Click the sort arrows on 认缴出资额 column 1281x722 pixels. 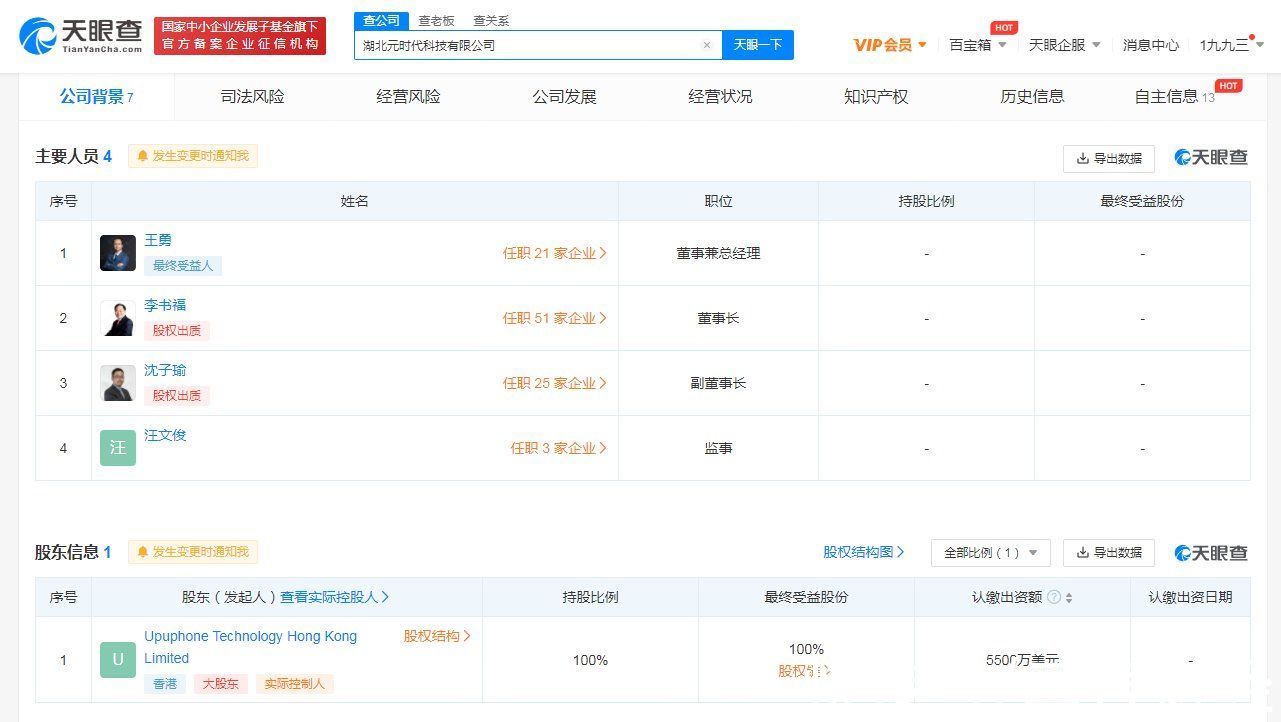click(1069, 597)
